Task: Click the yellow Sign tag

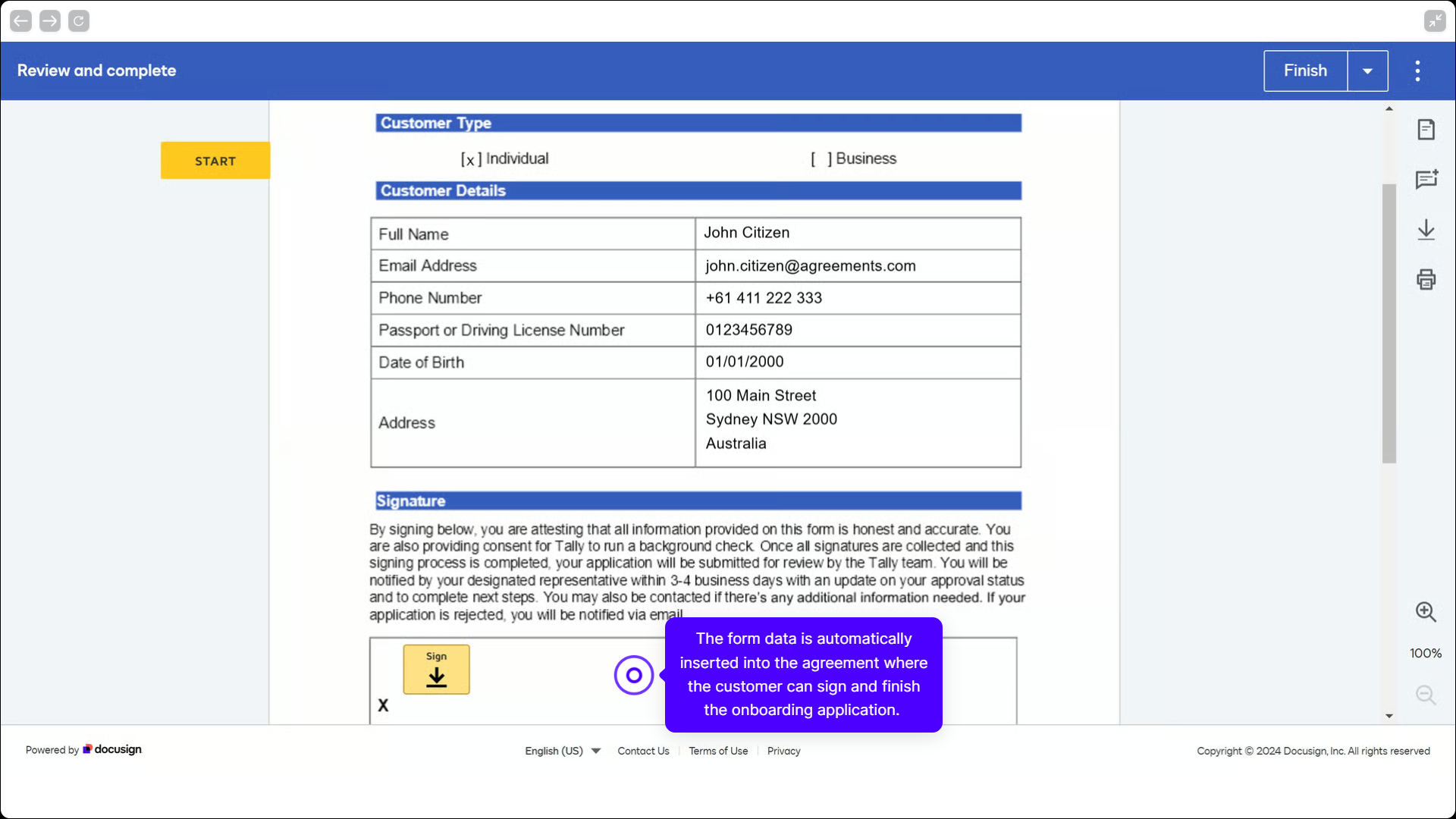Action: [x=436, y=670]
